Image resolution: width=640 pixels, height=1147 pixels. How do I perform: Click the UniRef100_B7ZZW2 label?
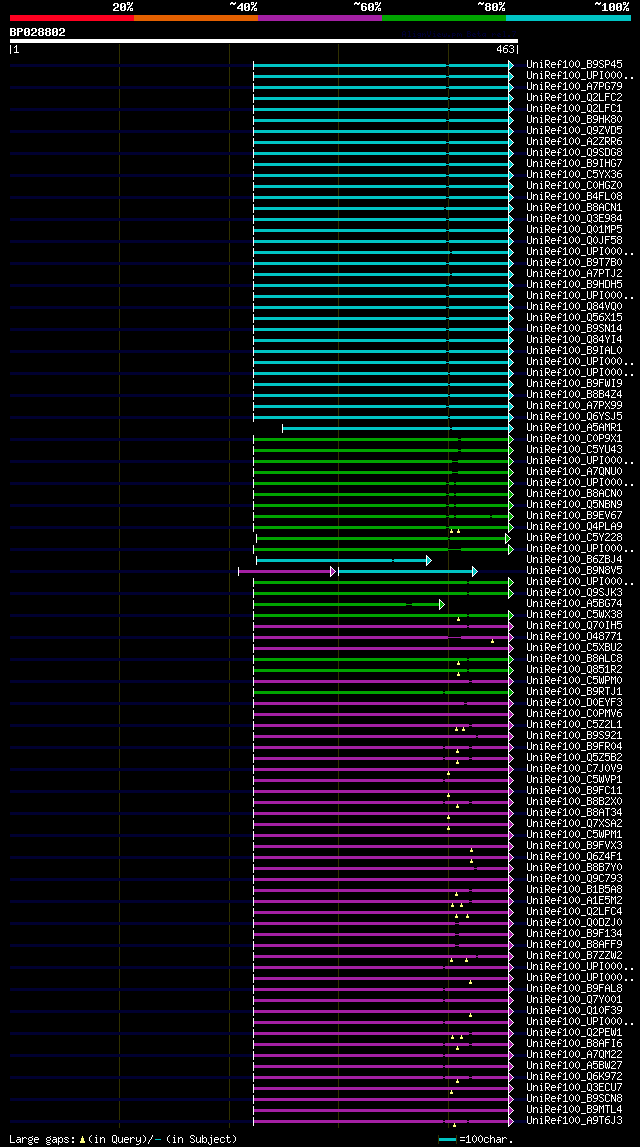(x=574, y=955)
